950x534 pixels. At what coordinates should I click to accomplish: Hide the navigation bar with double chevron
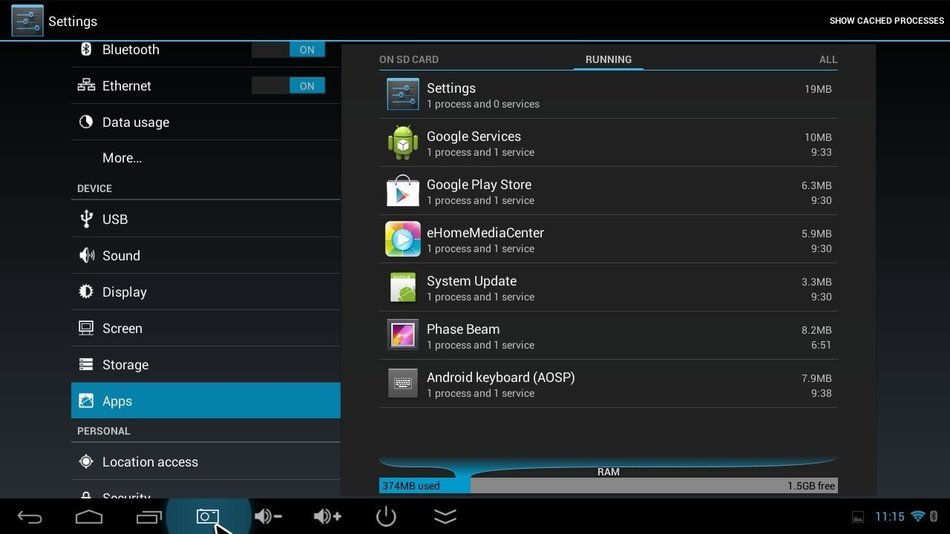click(x=445, y=516)
